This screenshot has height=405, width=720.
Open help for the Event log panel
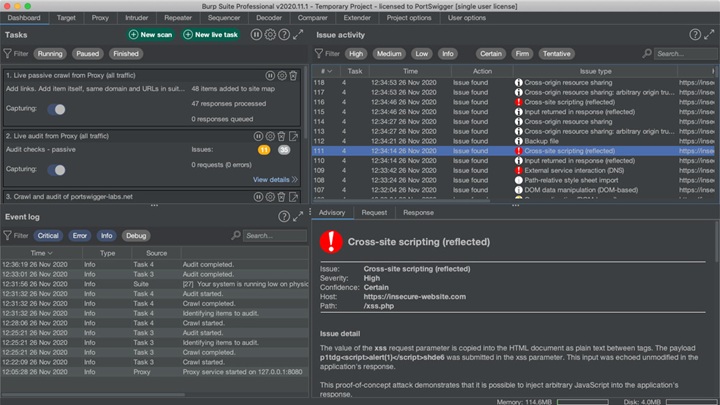(282, 217)
